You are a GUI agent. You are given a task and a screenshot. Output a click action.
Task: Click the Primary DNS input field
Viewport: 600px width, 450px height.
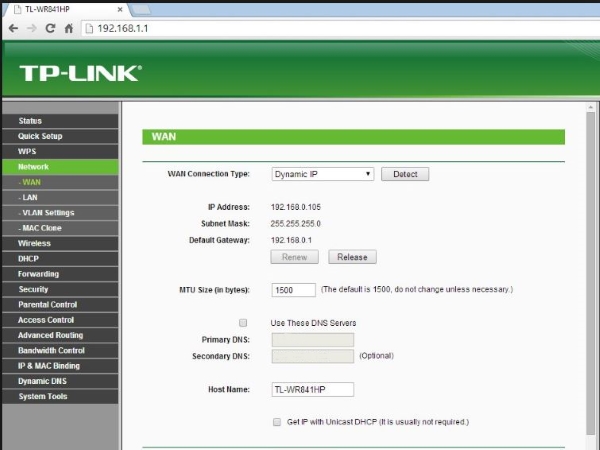coord(313,340)
